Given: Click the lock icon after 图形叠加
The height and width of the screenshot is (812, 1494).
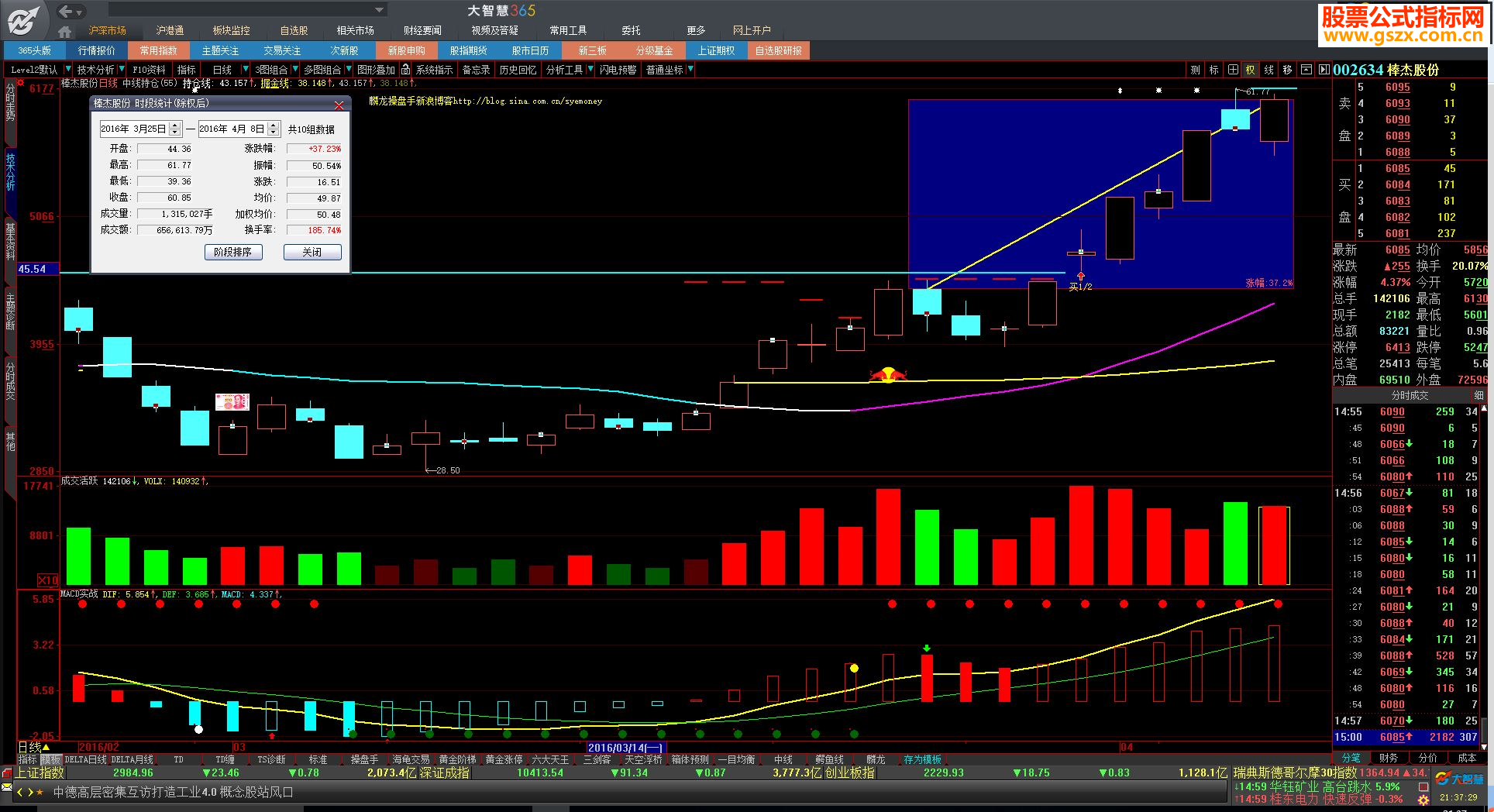Looking at the screenshot, I should [405, 70].
